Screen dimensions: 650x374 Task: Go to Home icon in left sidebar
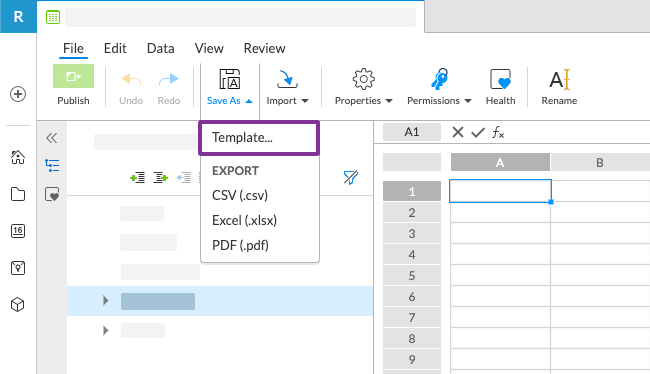tap(18, 157)
